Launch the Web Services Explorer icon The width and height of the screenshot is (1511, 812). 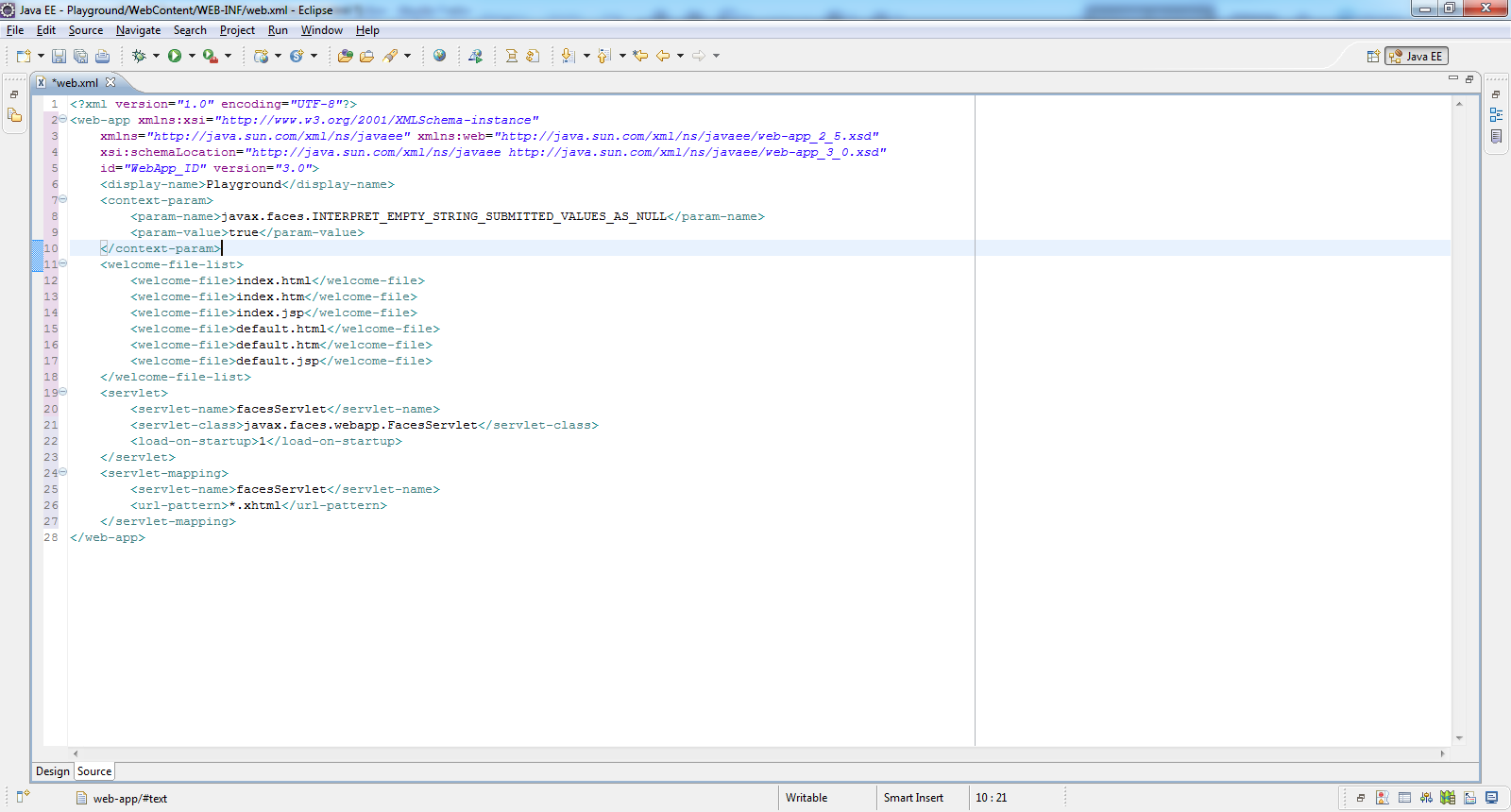click(x=475, y=56)
